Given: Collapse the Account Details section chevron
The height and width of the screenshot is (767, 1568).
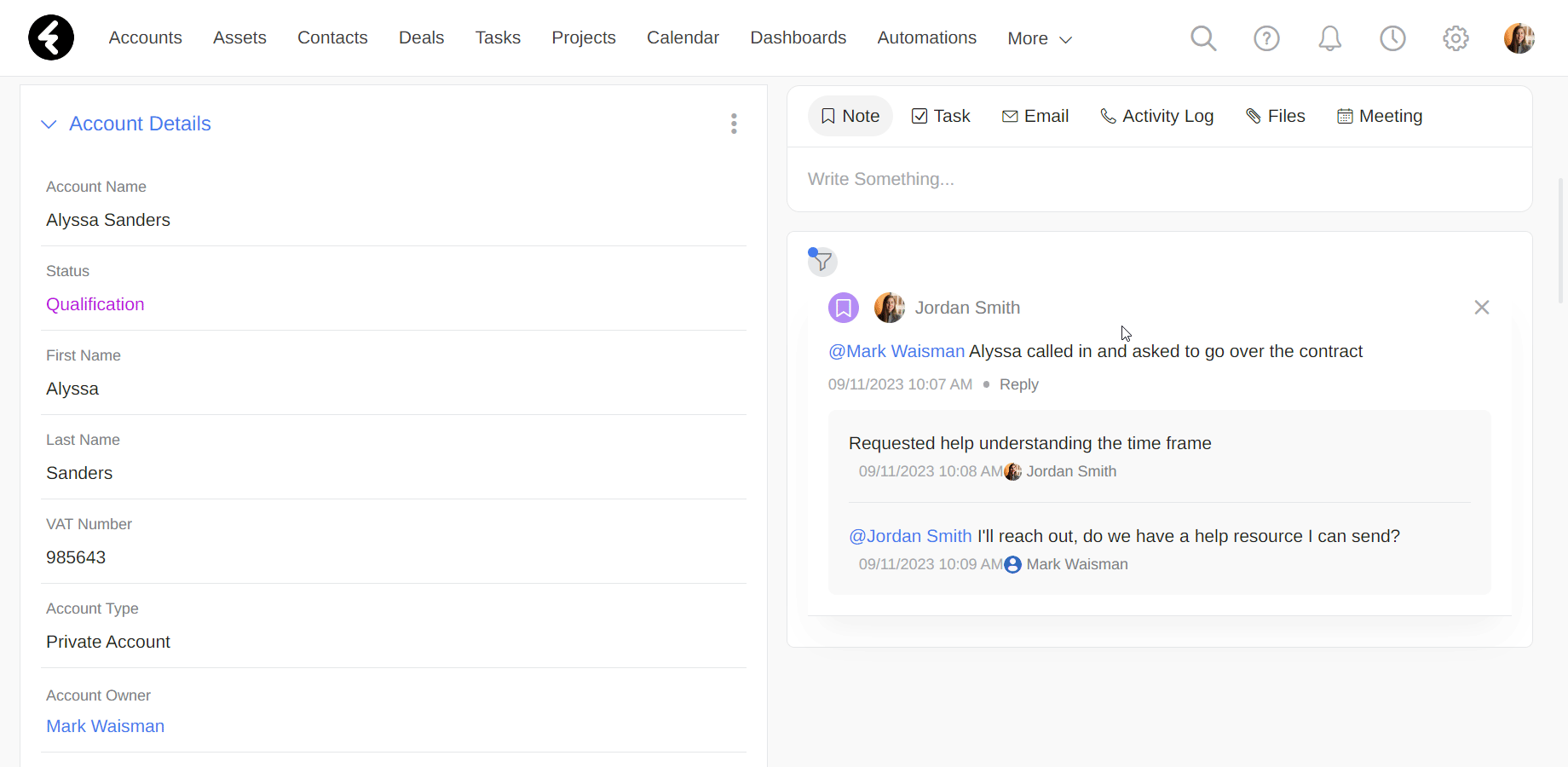Looking at the screenshot, I should [49, 124].
